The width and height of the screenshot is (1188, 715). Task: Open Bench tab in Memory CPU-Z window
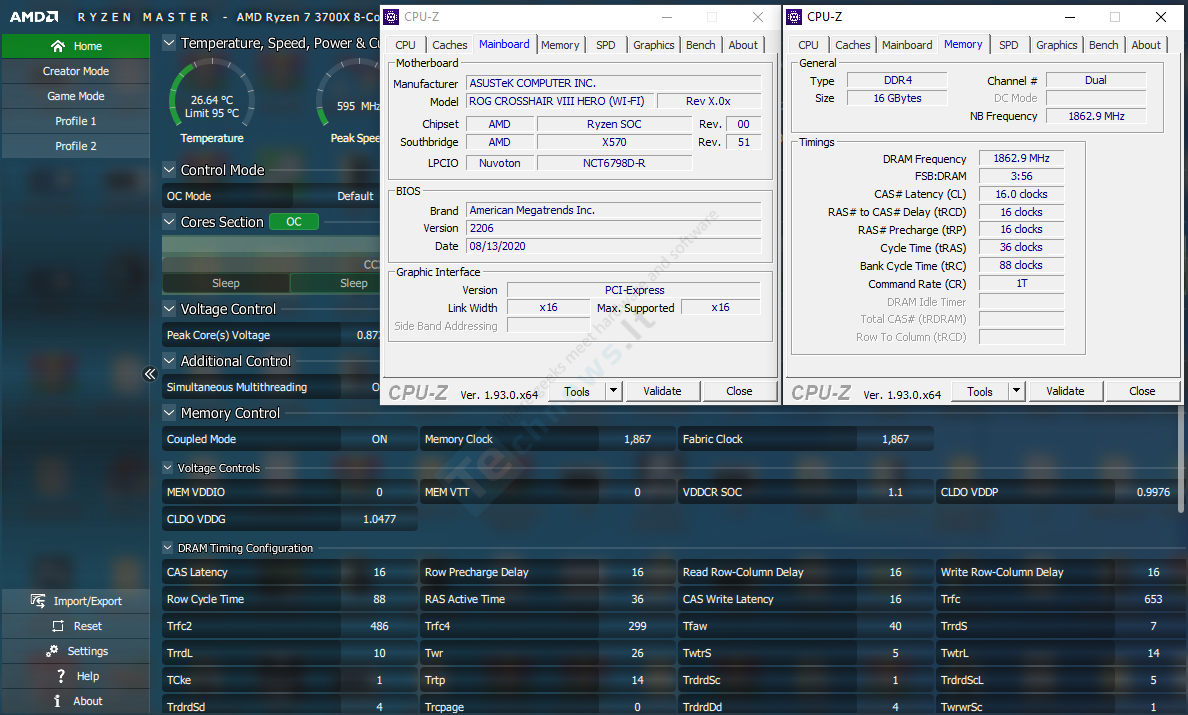tap(1103, 45)
